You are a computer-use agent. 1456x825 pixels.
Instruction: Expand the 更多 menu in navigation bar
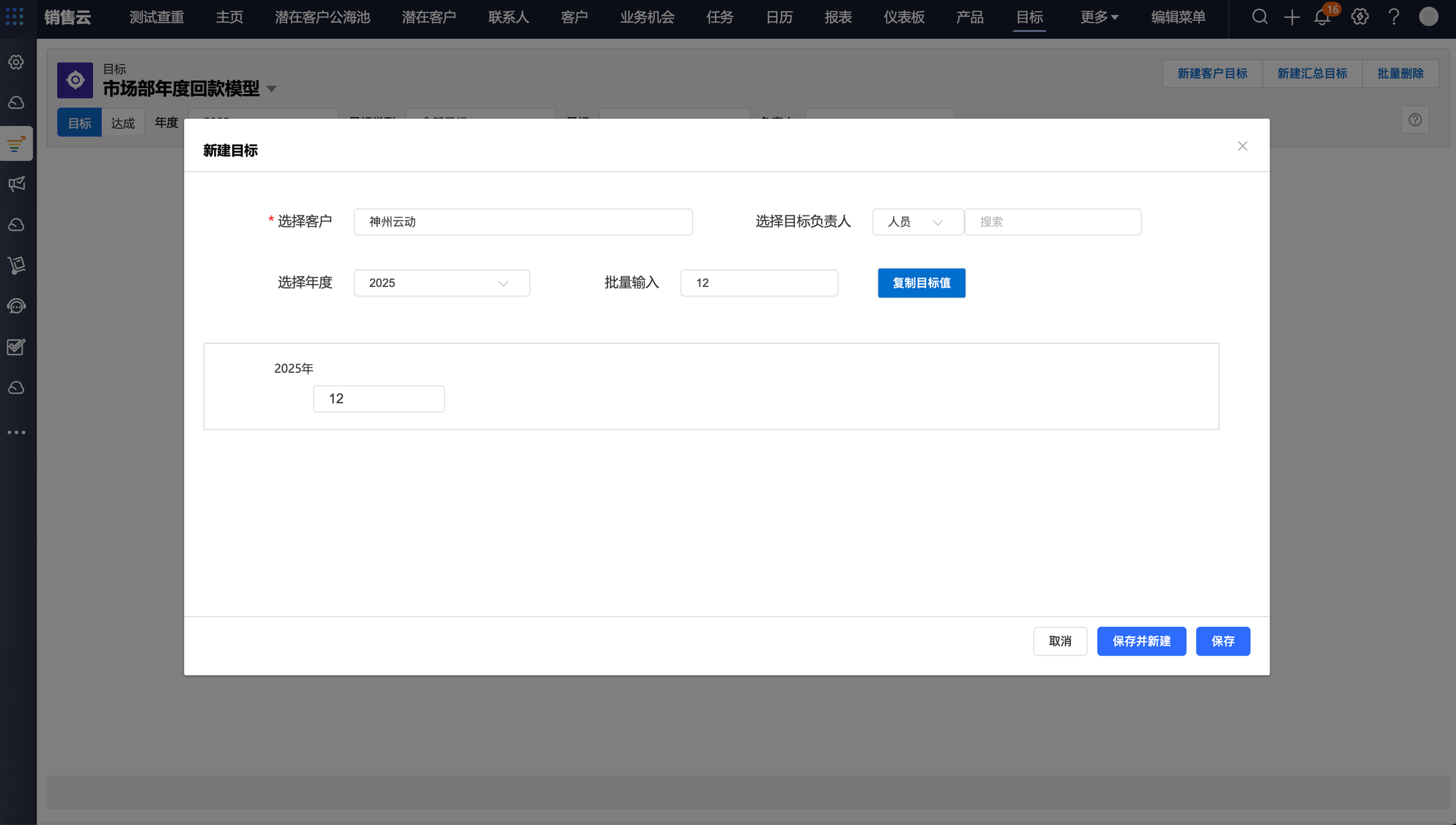[1099, 17]
